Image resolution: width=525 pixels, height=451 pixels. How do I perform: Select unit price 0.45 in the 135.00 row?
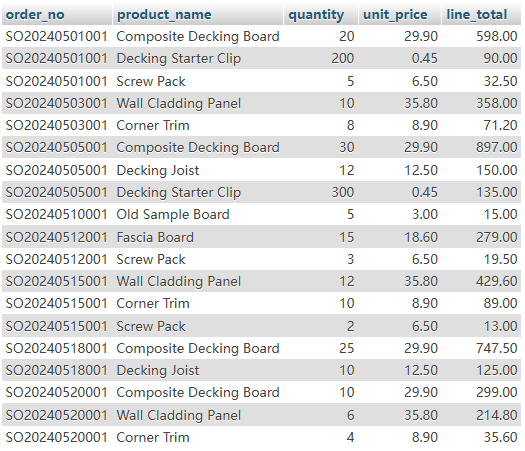pyautogui.click(x=425, y=192)
